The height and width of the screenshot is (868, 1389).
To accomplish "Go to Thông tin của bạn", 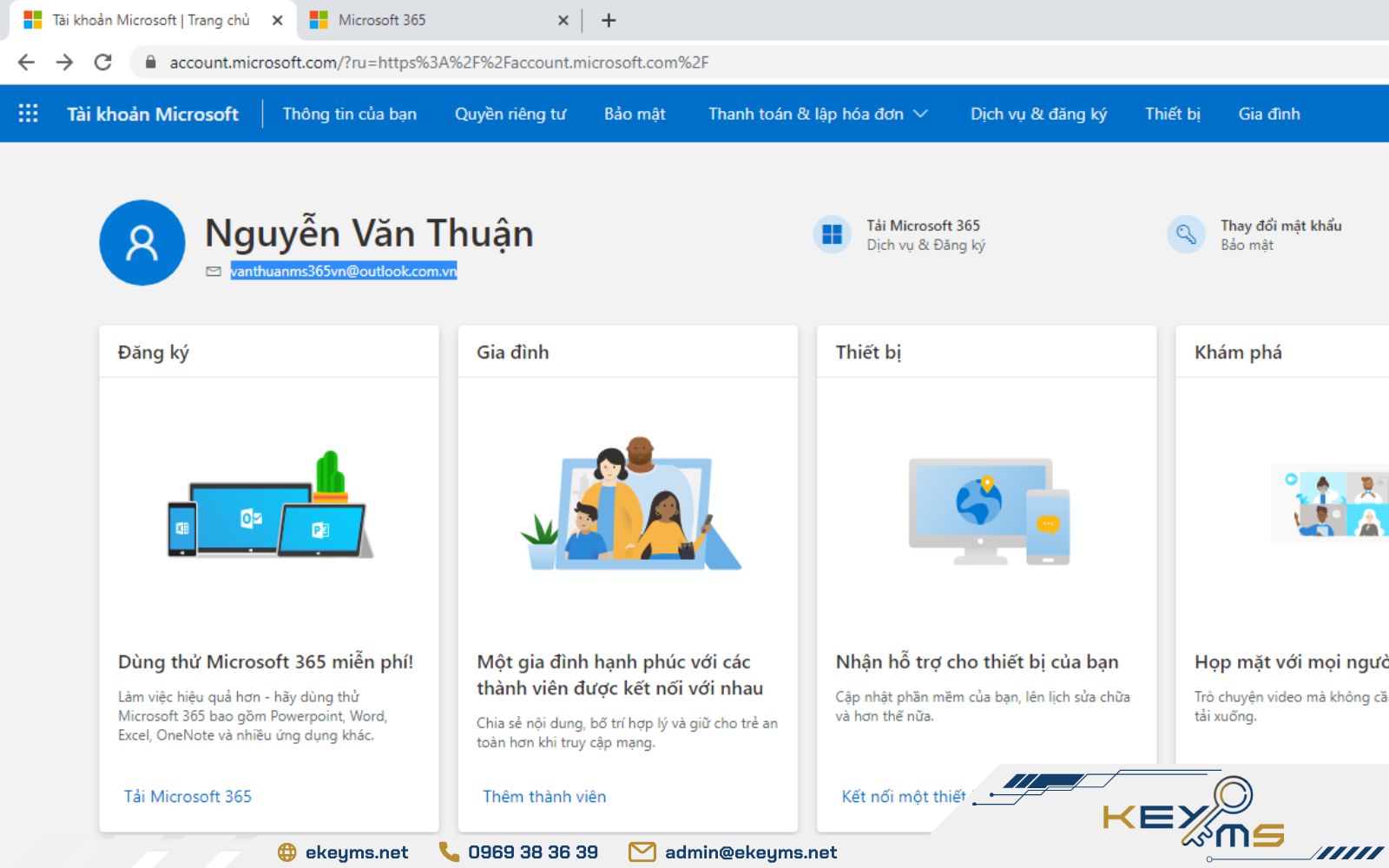I will [349, 114].
